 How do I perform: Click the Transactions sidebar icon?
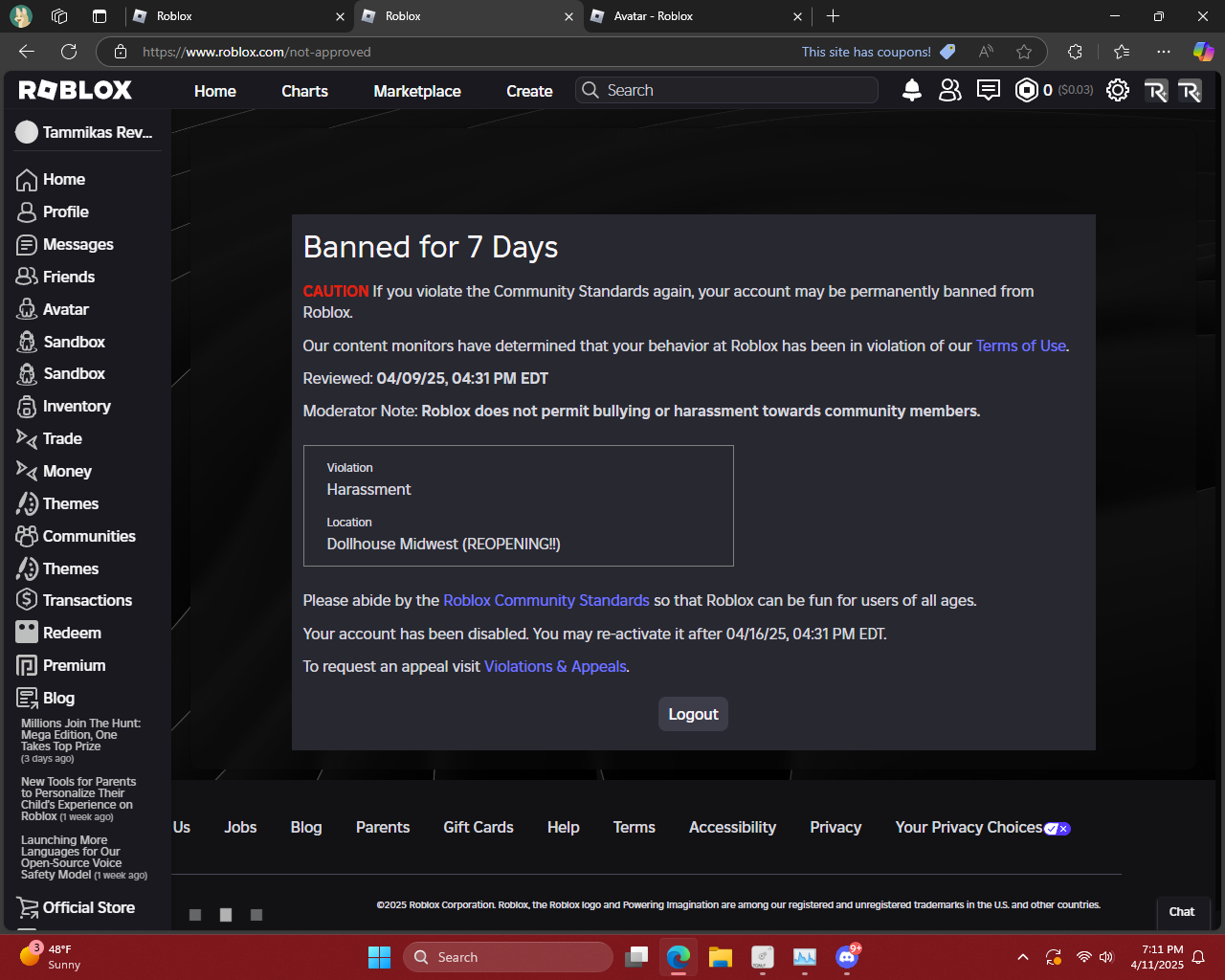(27, 600)
